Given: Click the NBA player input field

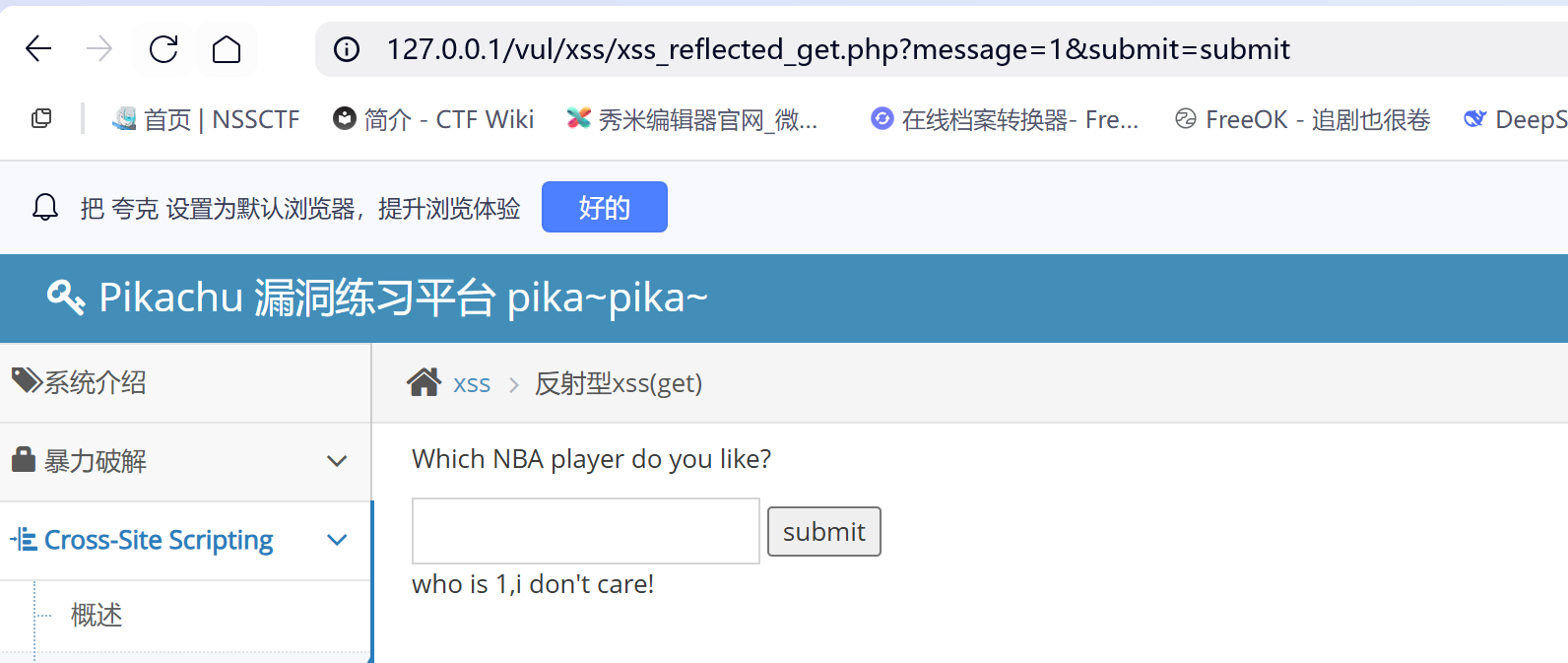Looking at the screenshot, I should click(584, 530).
